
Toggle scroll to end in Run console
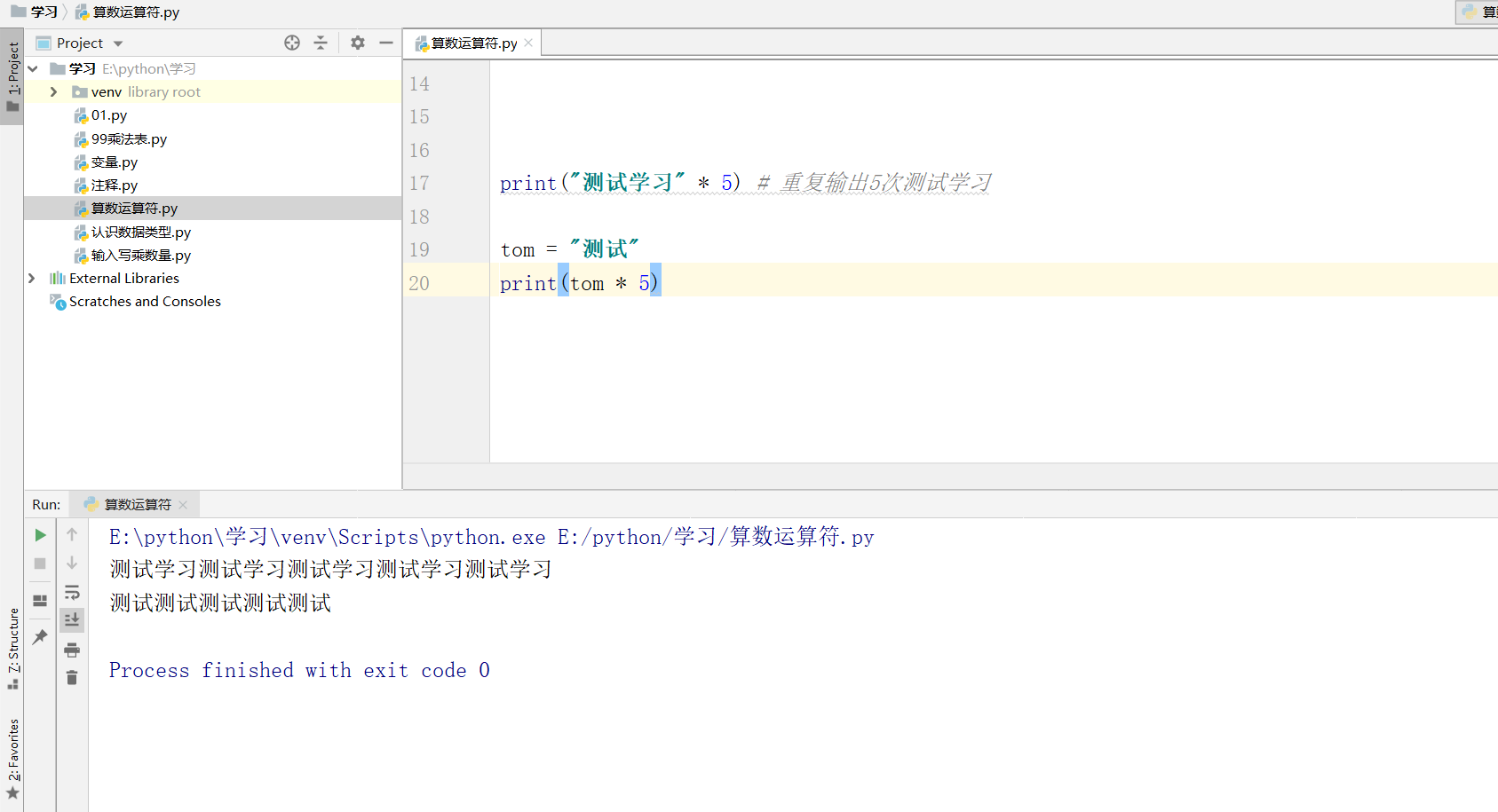[x=72, y=619]
